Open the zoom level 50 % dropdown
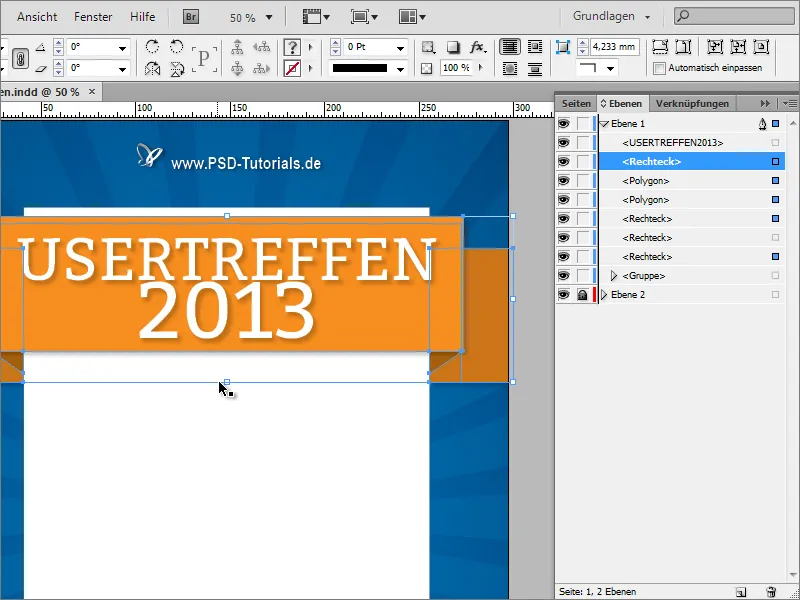The height and width of the screenshot is (600, 800). pyautogui.click(x=269, y=18)
